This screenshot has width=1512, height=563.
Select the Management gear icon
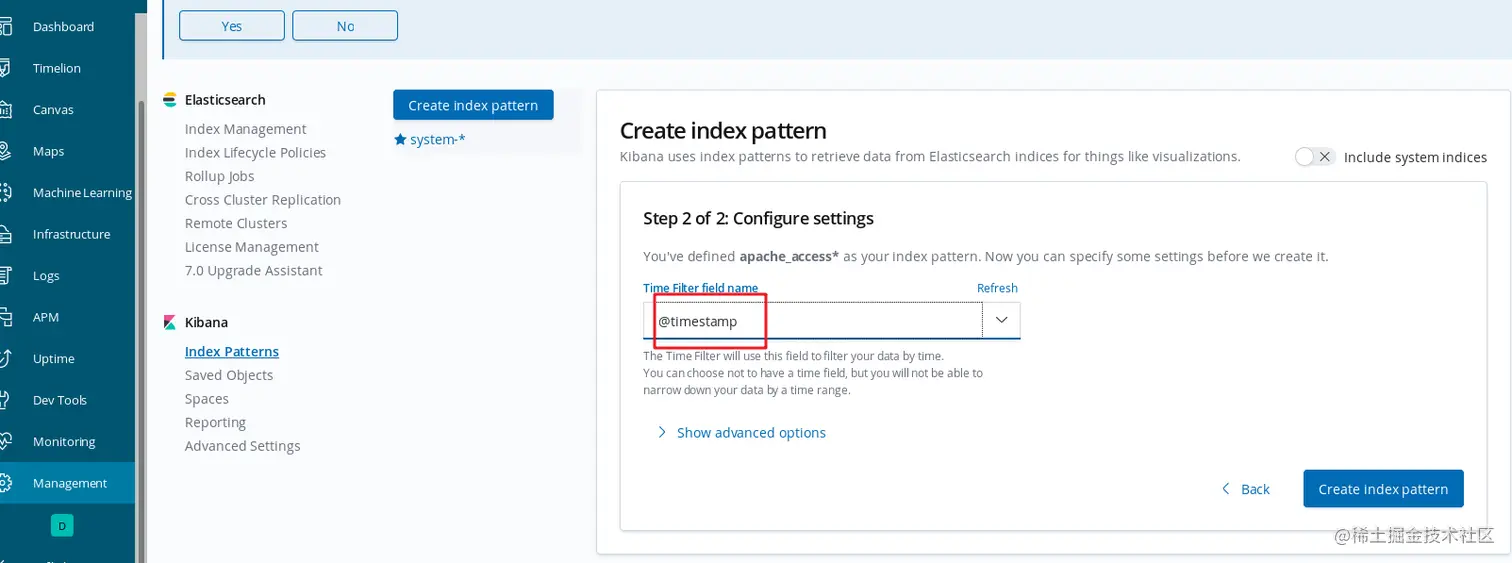click(x=5, y=483)
